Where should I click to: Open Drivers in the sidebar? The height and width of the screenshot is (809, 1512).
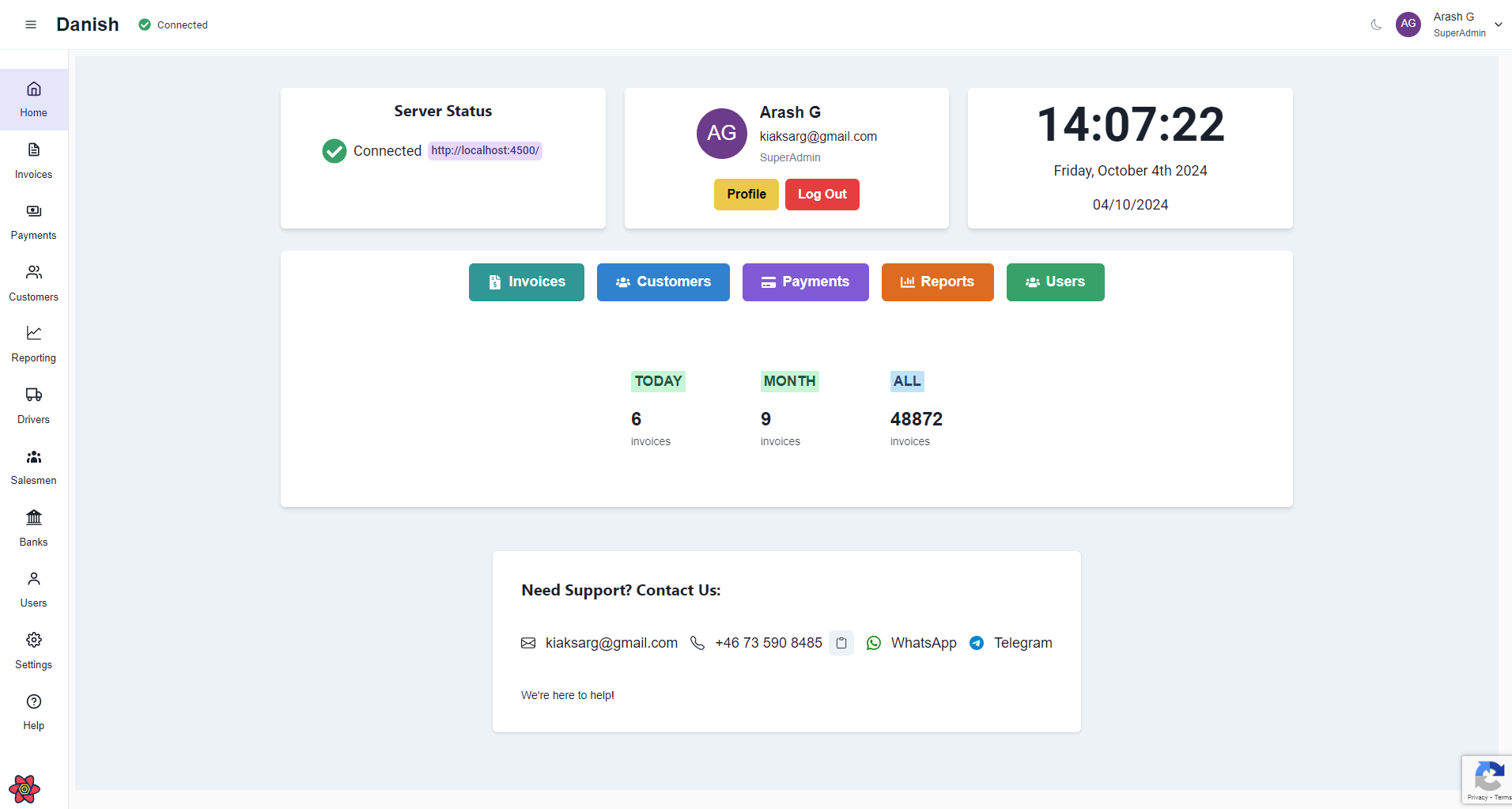pyautogui.click(x=34, y=406)
